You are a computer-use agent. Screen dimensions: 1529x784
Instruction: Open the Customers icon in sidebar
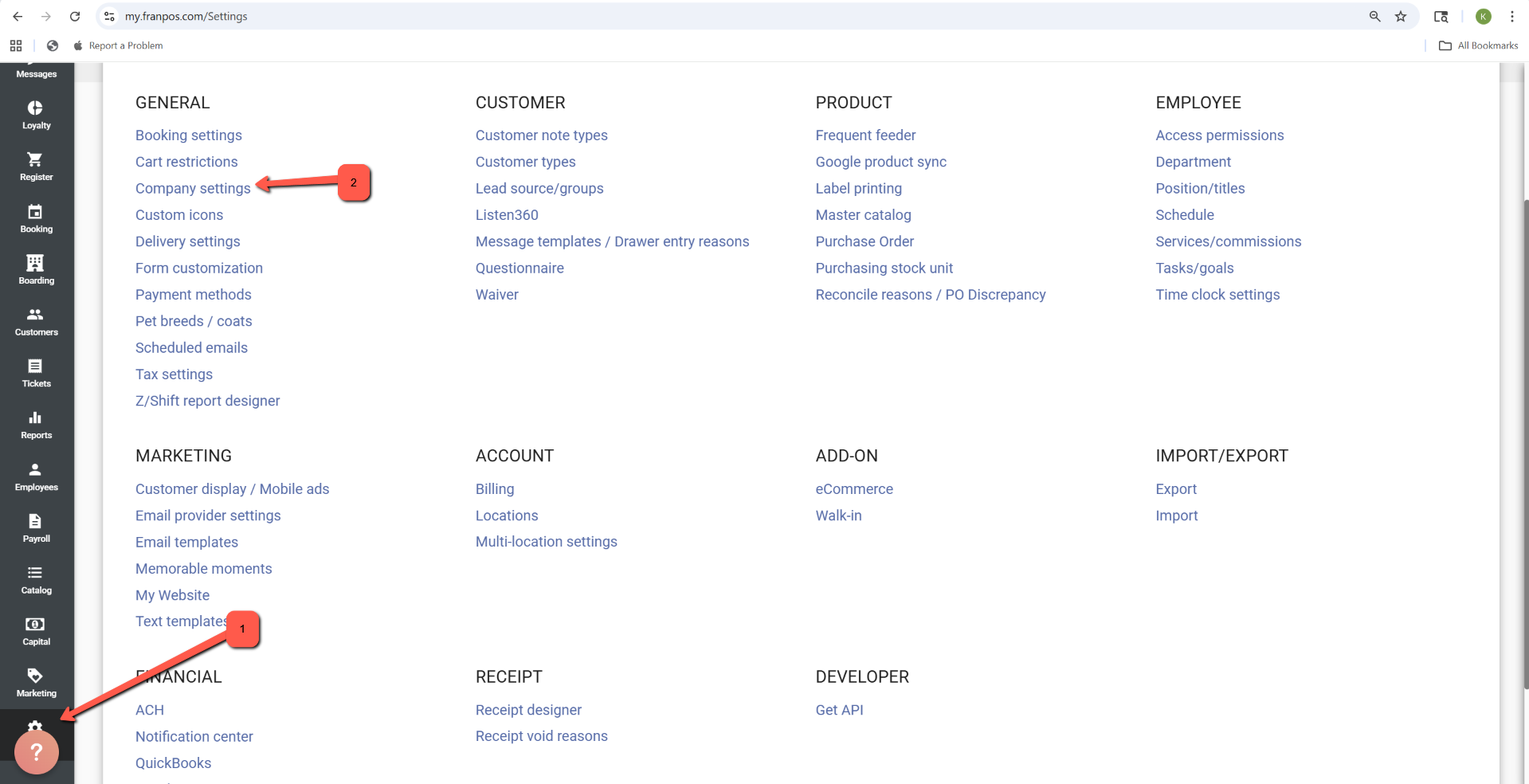pyautogui.click(x=35, y=315)
